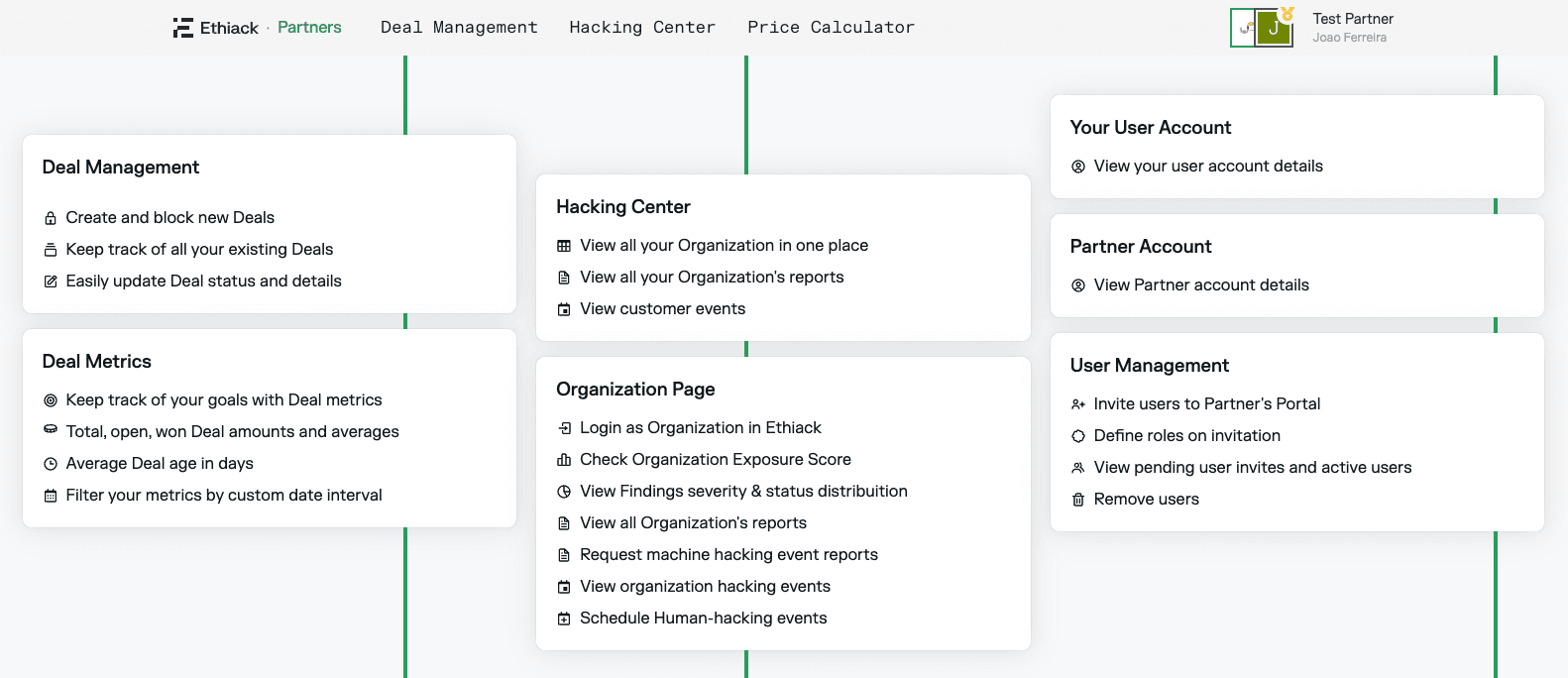The height and width of the screenshot is (678, 1568).
Task: Click 'Filter your metrics by custom date interval' text
Action: pyautogui.click(x=224, y=496)
